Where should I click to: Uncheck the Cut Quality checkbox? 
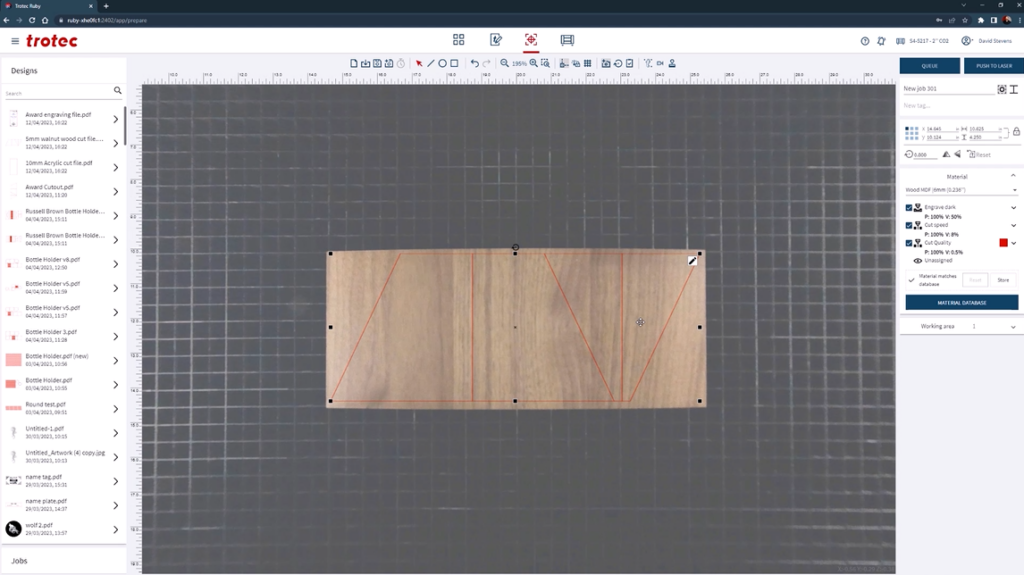pos(908,243)
